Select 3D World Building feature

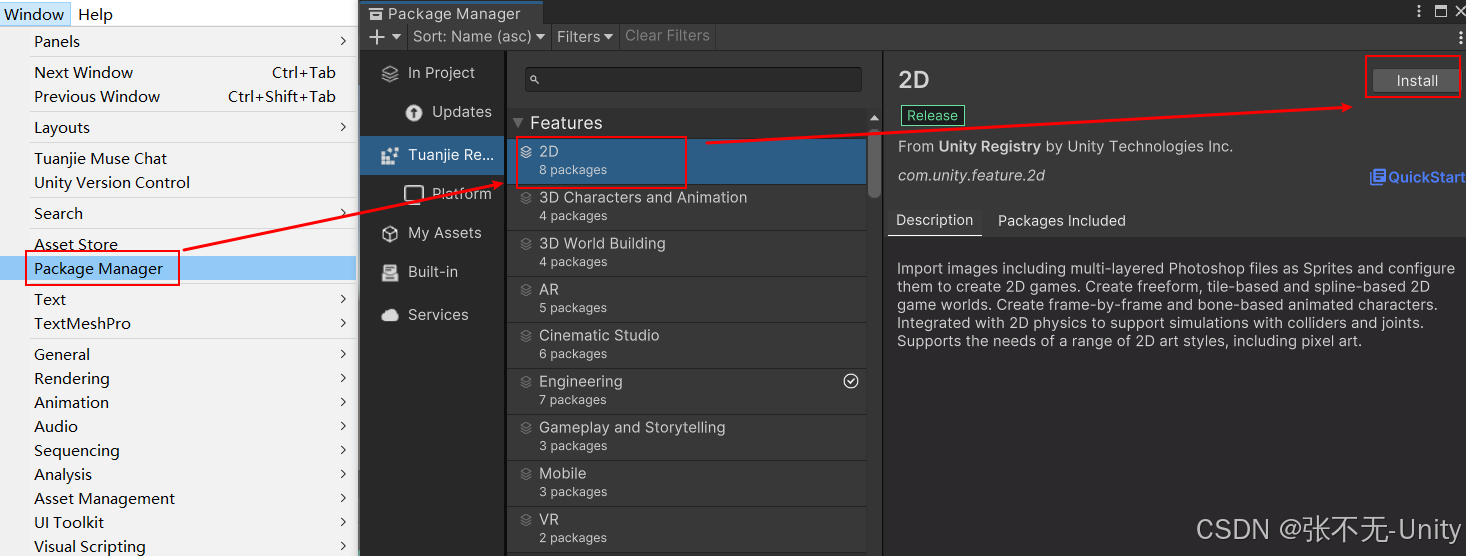687,253
